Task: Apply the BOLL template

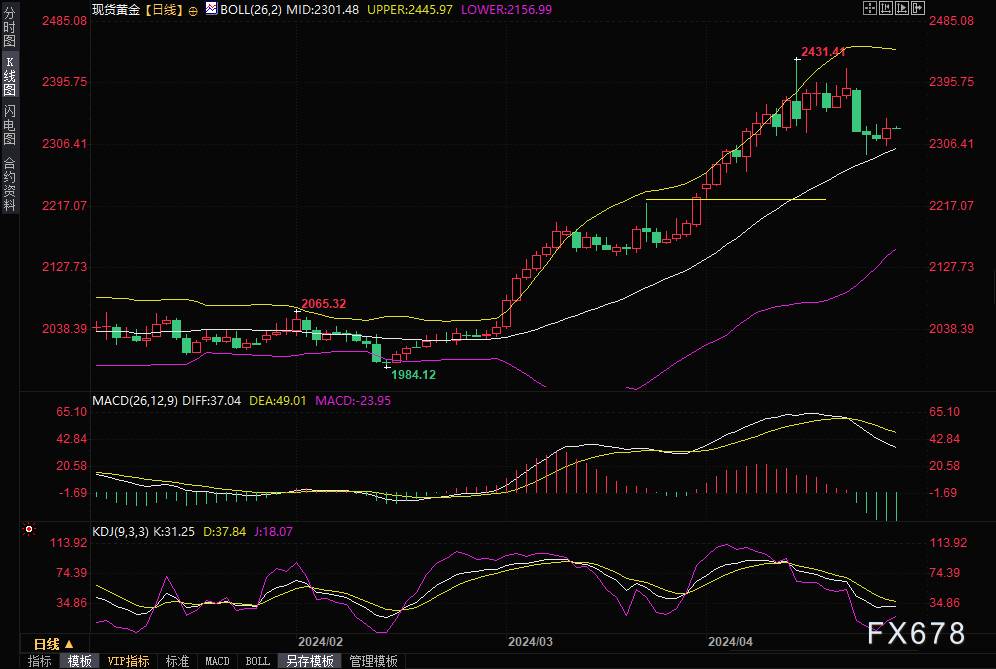Action: point(257,661)
